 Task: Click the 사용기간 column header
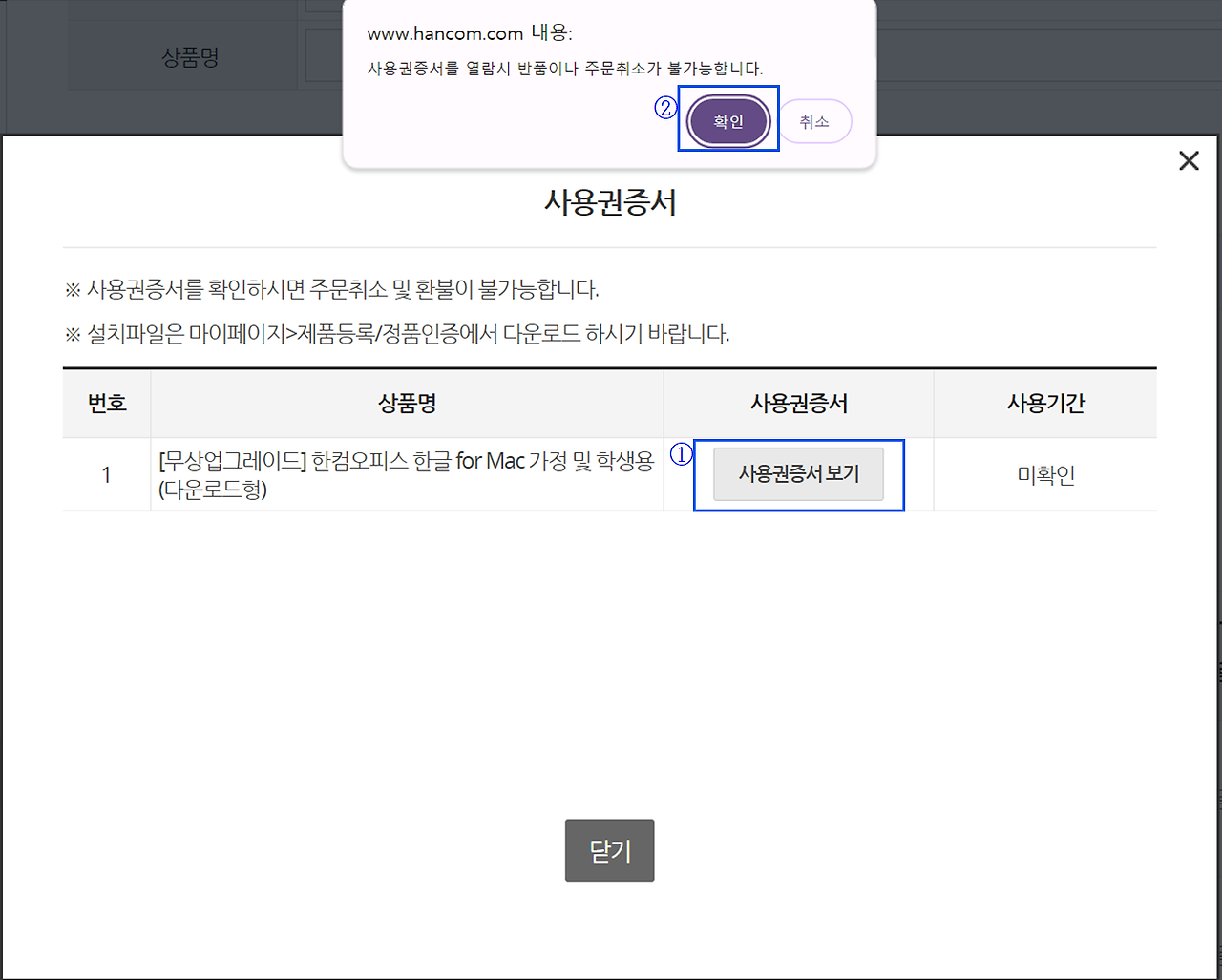1045,403
